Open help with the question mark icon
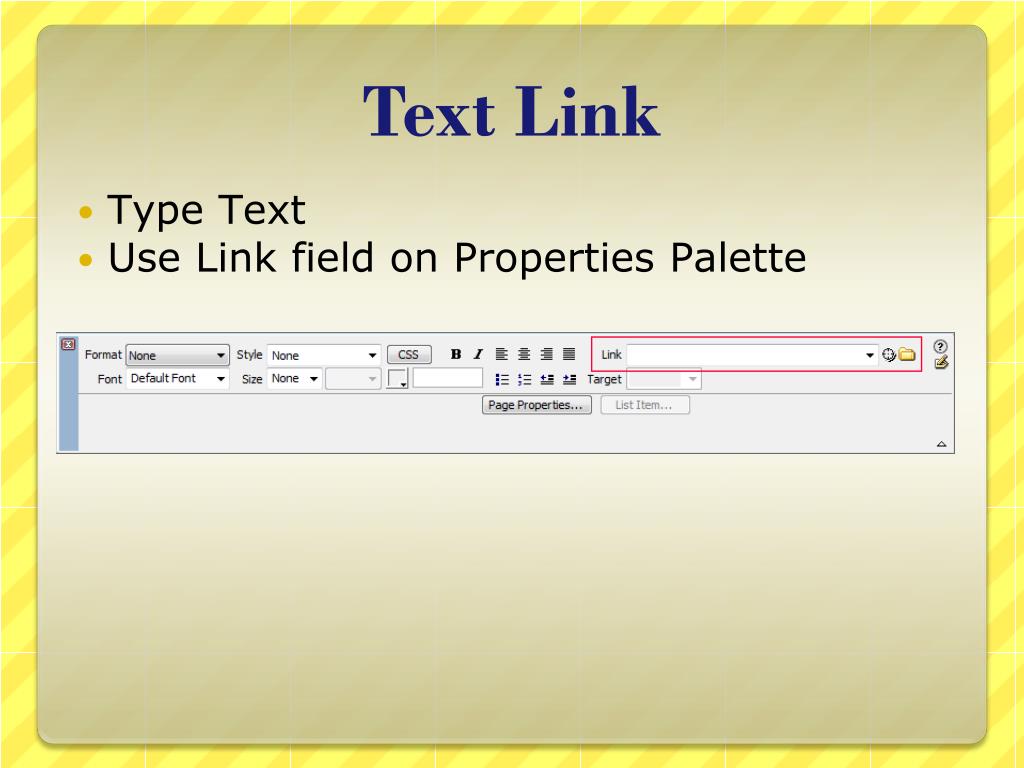Screen dimensions: 1024x768 coord(940,346)
